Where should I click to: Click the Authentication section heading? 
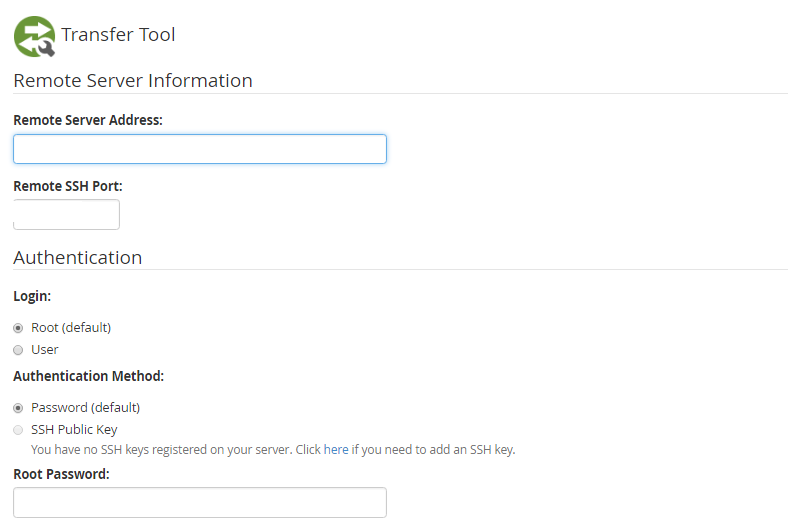point(78,257)
